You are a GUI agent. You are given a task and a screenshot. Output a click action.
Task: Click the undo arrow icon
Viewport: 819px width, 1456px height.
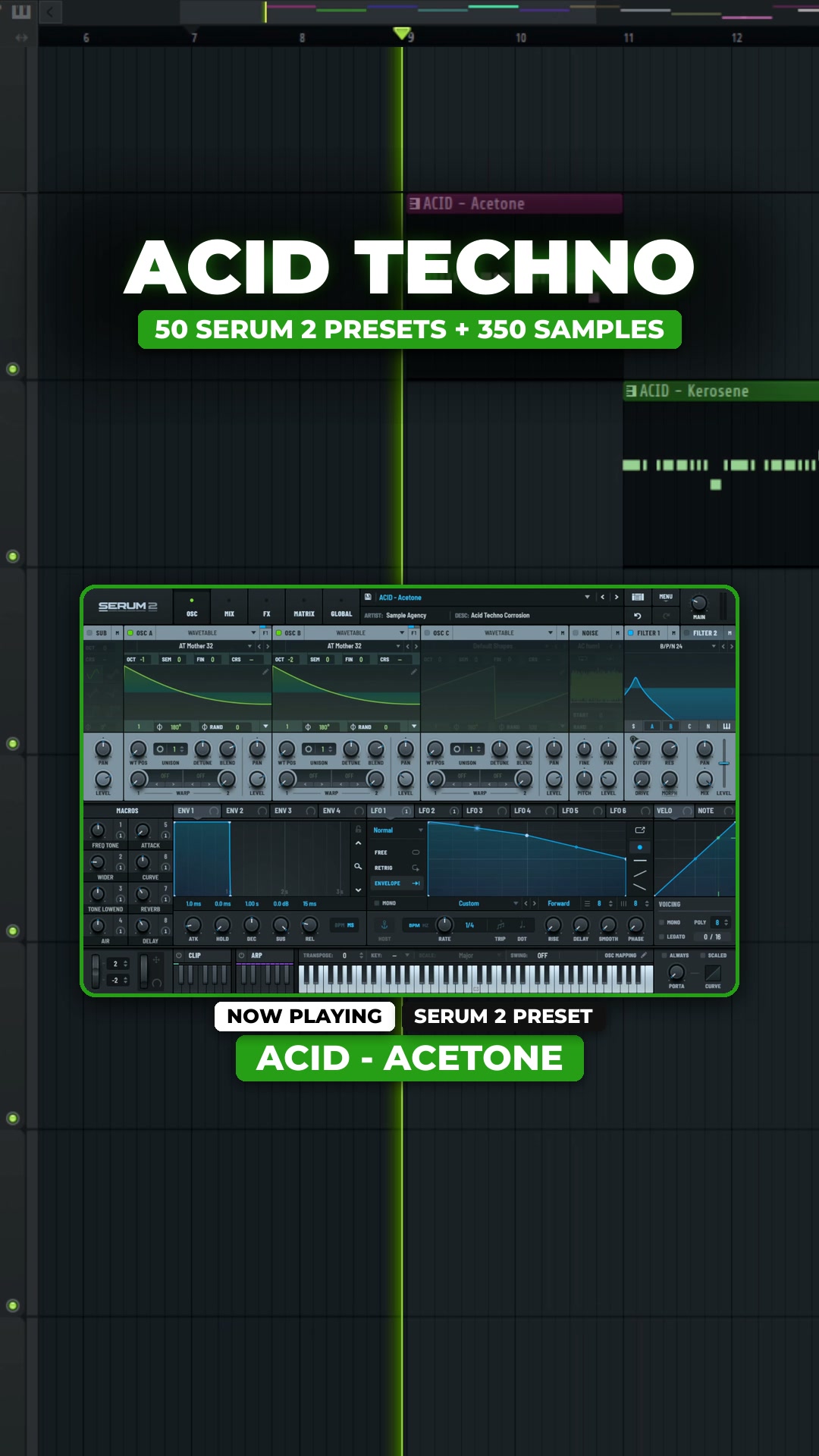(x=638, y=616)
